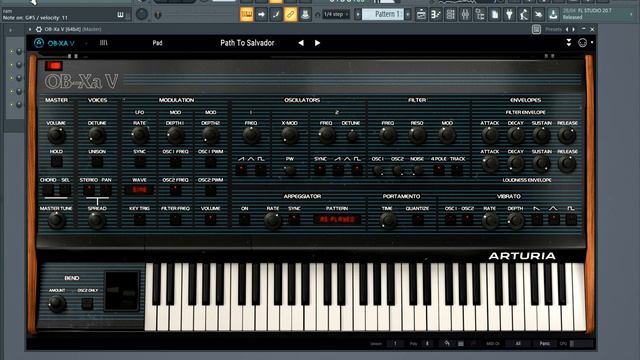Click the pitch bend lever pad
The height and width of the screenshot is (360, 640).
coord(122,291)
